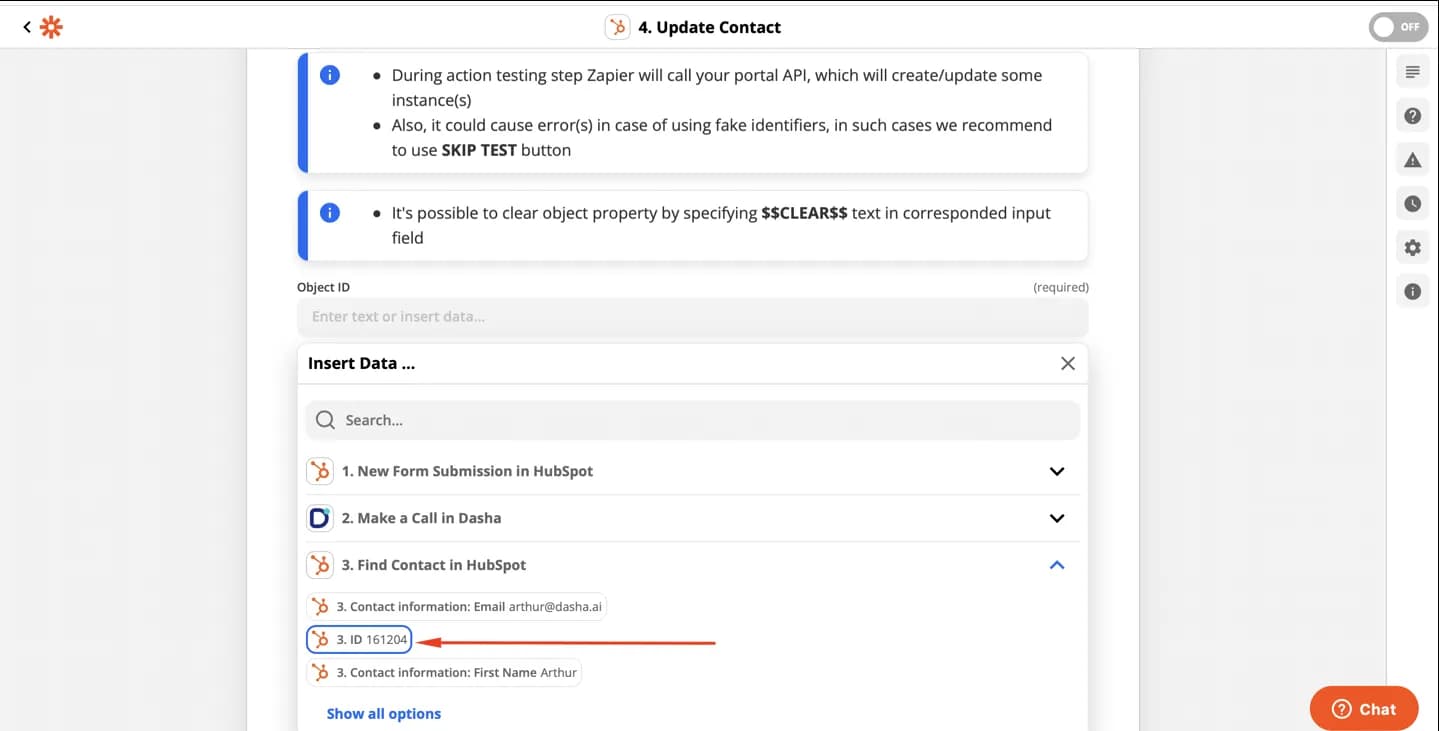This screenshot has height=731, width=1439.
Task: Click the info icon beside API testing note
Action: (x=330, y=75)
